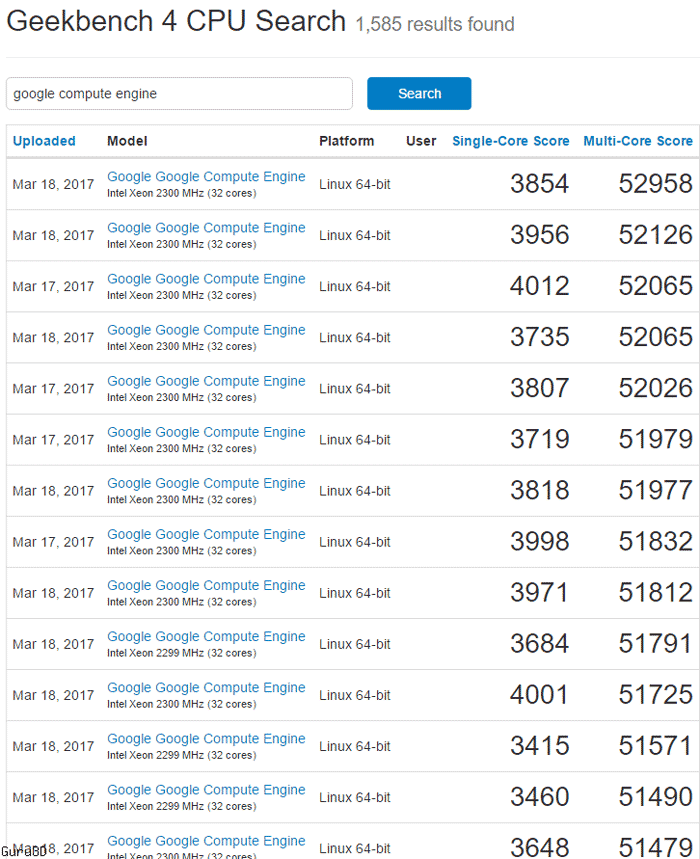This screenshot has width=700, height=859.
Task: Open the model link with single-core score 4012
Action: click(x=206, y=279)
